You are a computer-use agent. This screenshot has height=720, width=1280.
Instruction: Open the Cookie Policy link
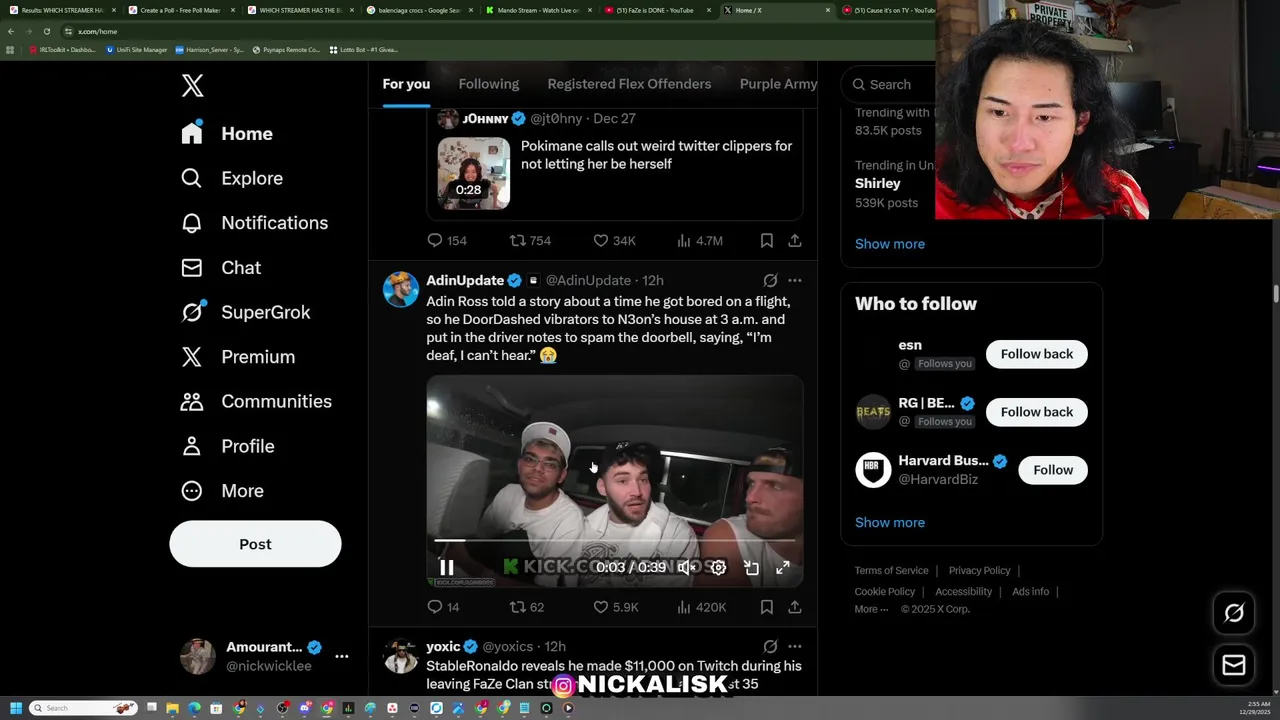[x=885, y=592]
